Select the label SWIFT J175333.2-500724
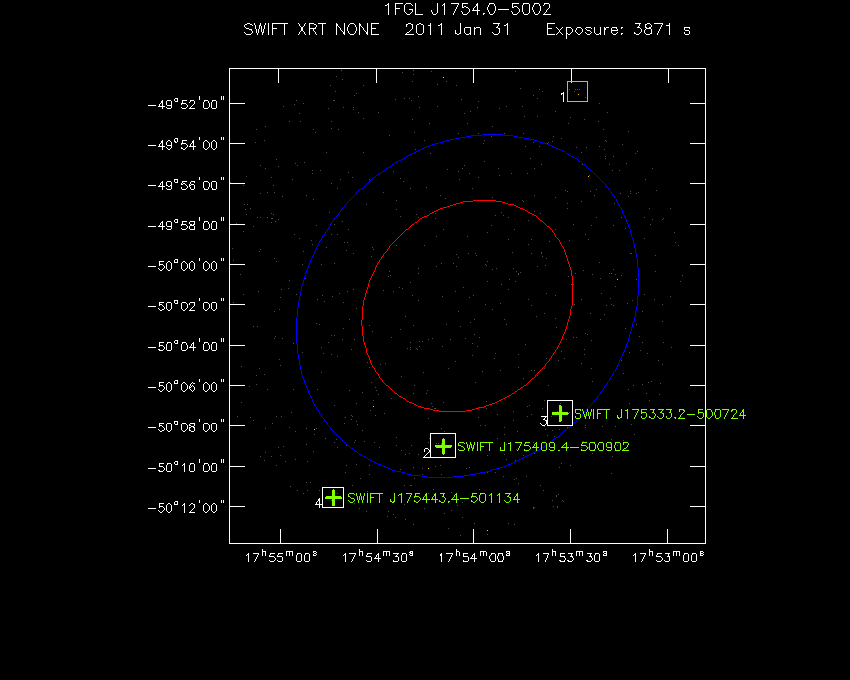The image size is (850, 680). (x=660, y=414)
